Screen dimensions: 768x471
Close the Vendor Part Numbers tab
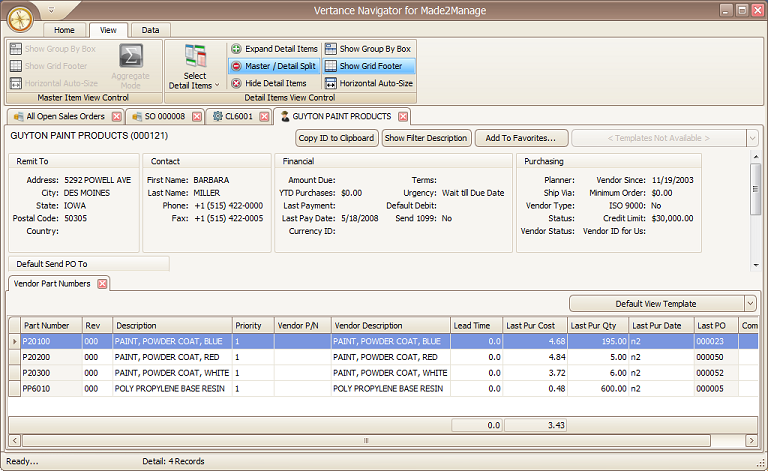[102, 284]
